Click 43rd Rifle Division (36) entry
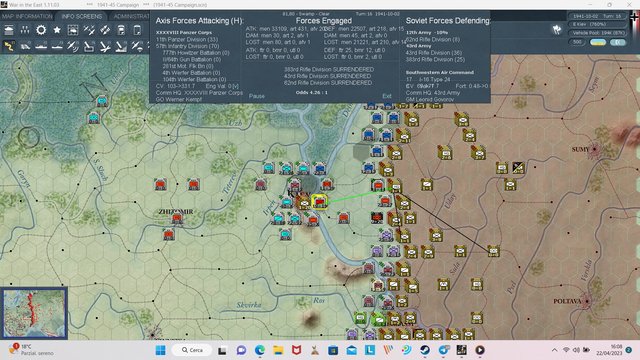The height and width of the screenshot is (360, 640). [x=433, y=53]
